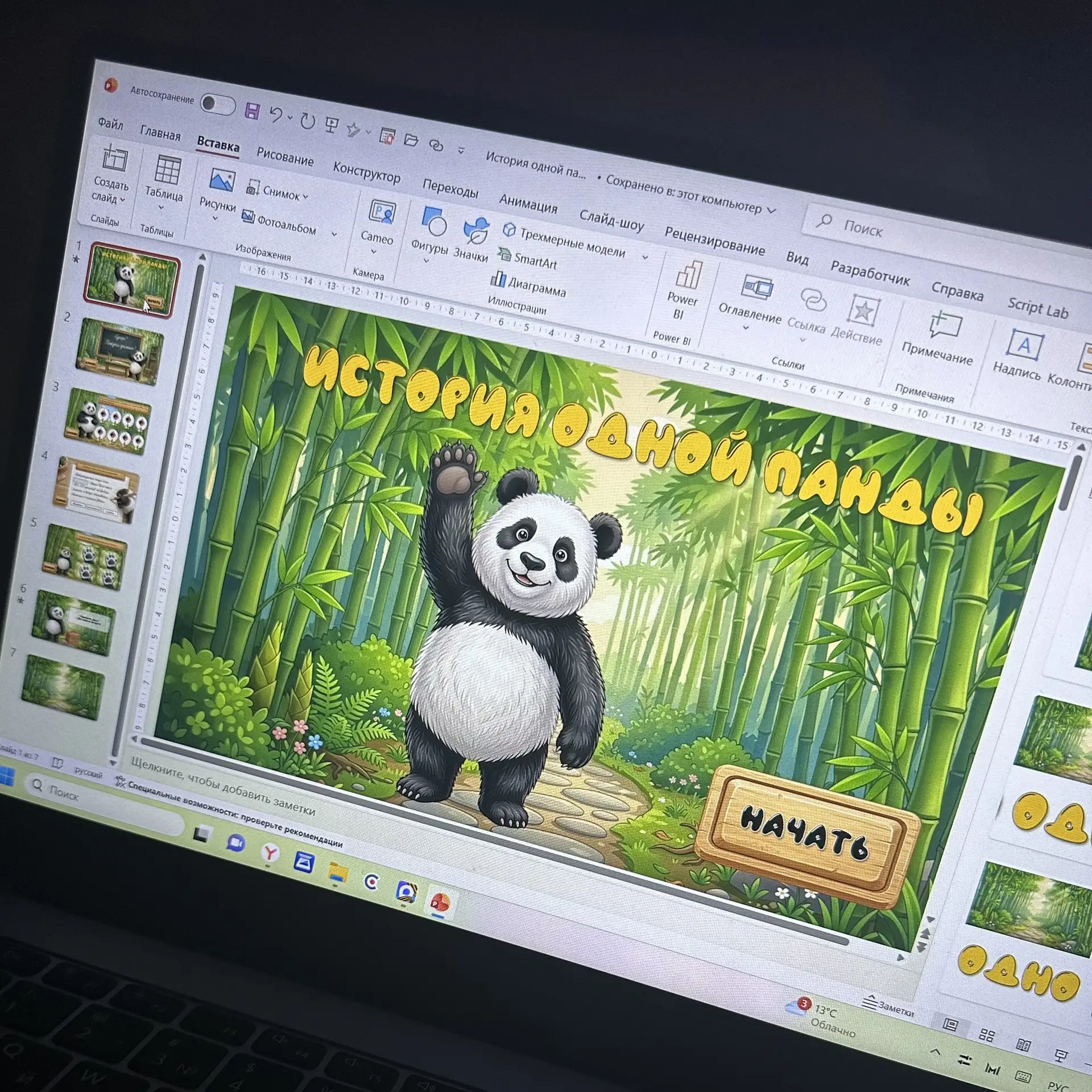Switch to the Рисование tab
This screenshot has width=1092, height=1092.
tap(285, 156)
